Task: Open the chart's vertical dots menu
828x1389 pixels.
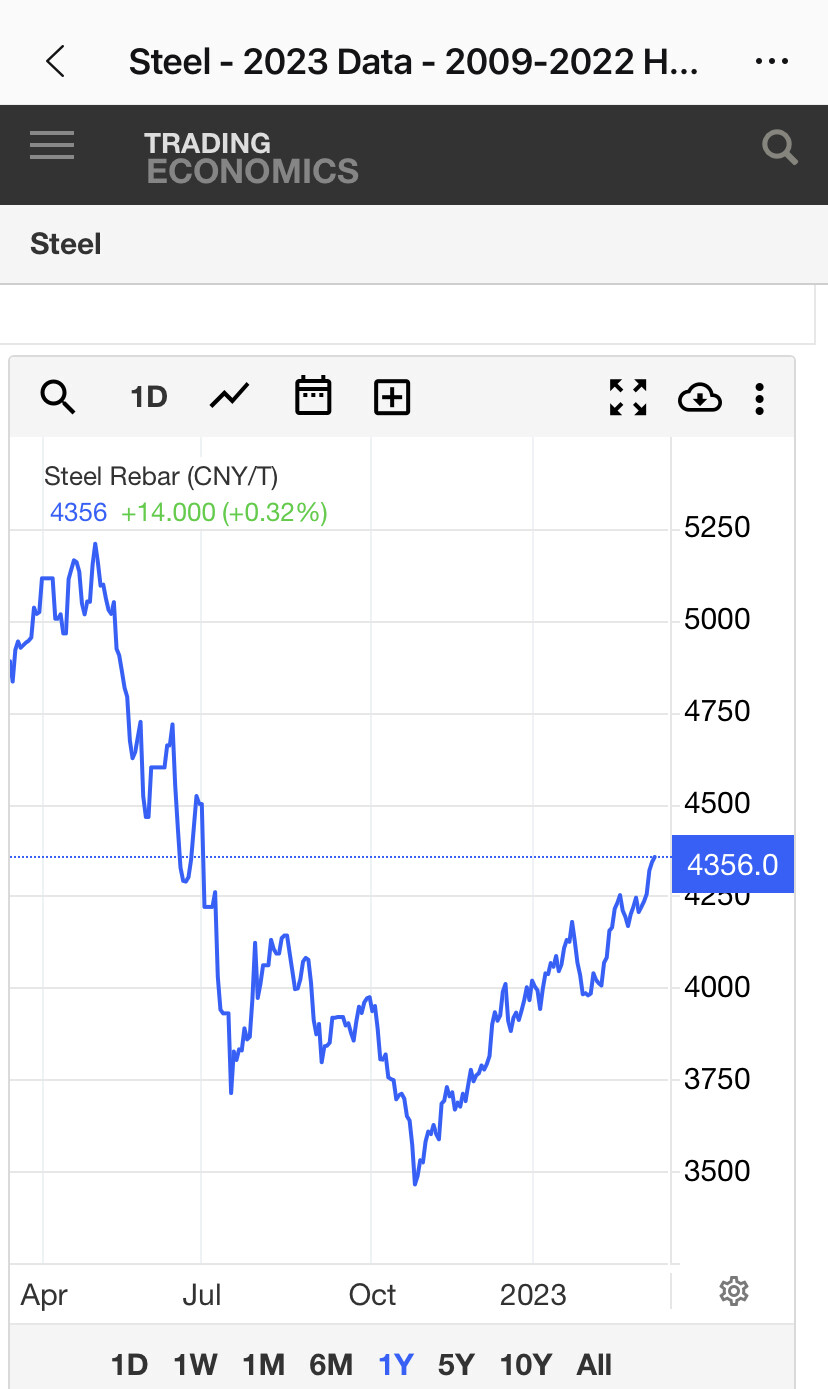Action: coord(760,398)
